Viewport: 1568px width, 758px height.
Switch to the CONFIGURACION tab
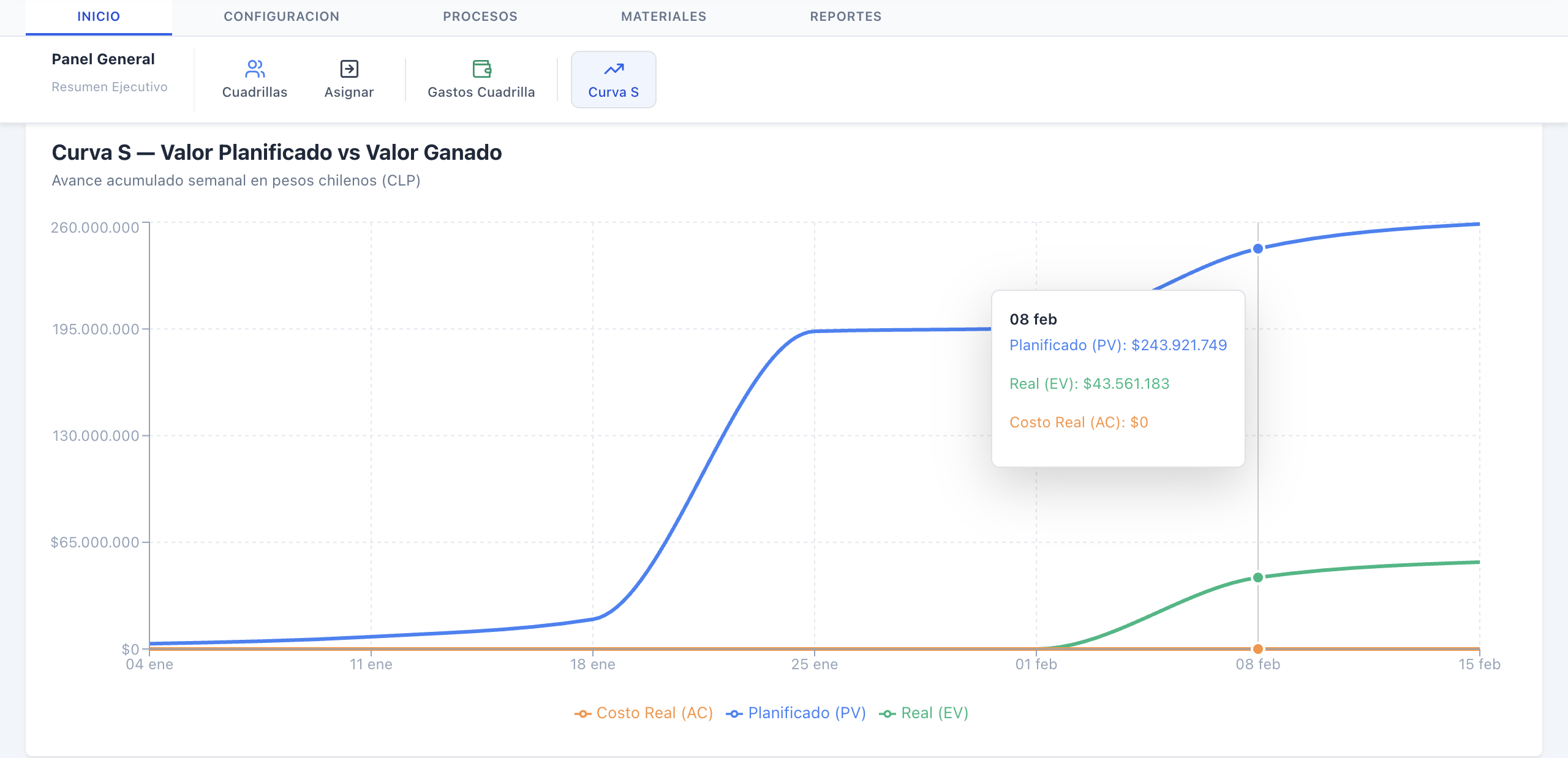tap(281, 17)
